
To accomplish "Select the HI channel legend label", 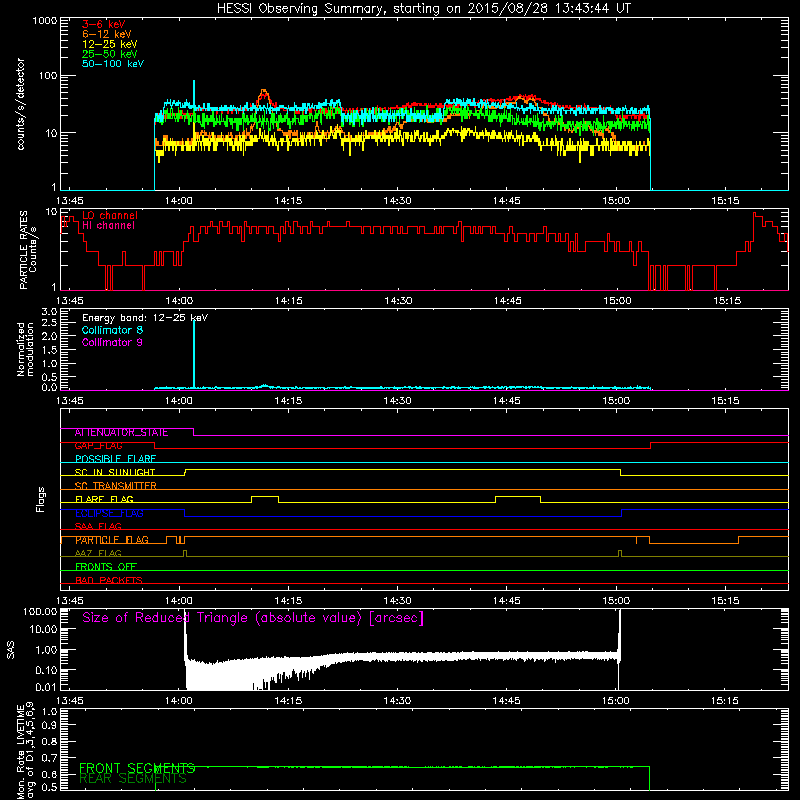I will tap(108, 226).
